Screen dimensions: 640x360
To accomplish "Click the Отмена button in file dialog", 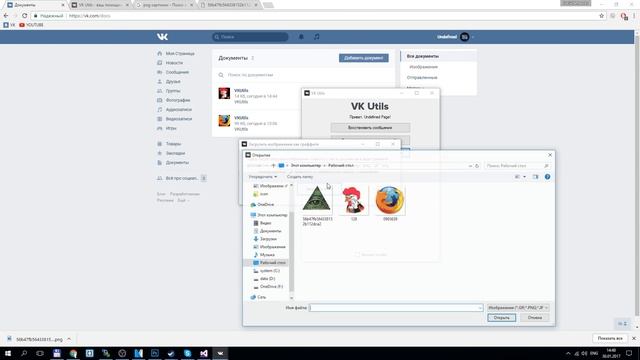I will [535, 318].
